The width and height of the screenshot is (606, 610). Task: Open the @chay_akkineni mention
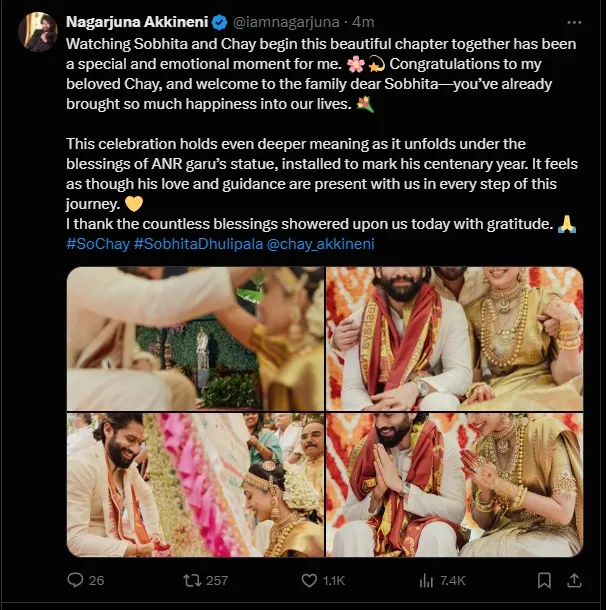(321, 244)
